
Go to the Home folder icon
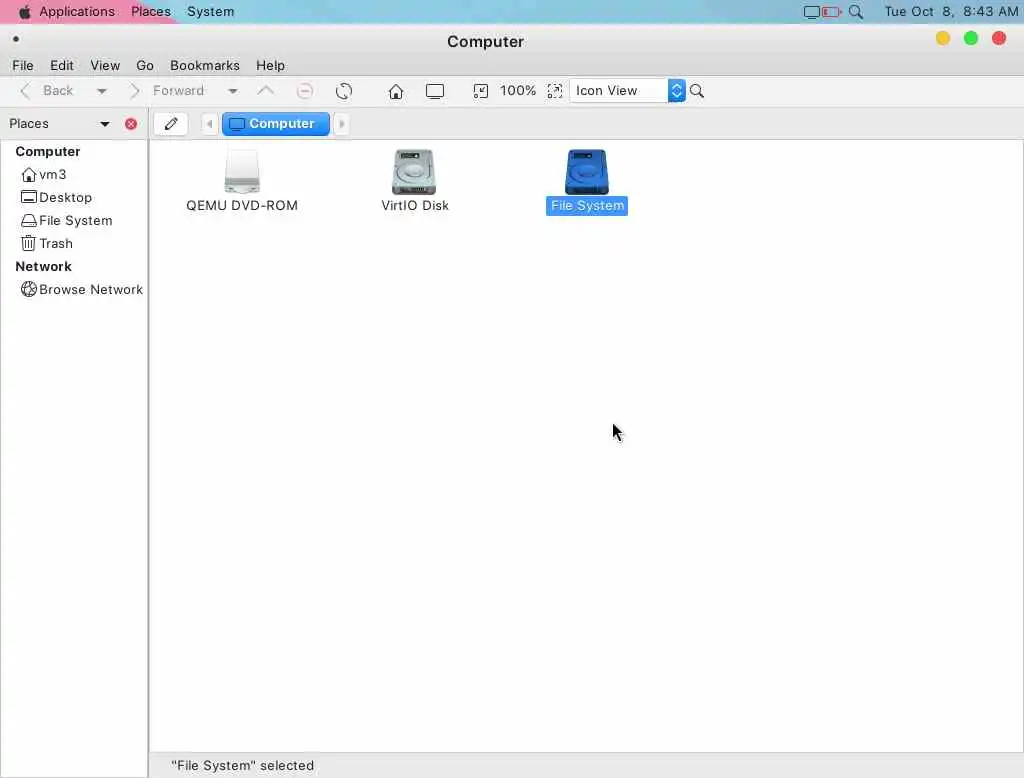tap(396, 91)
